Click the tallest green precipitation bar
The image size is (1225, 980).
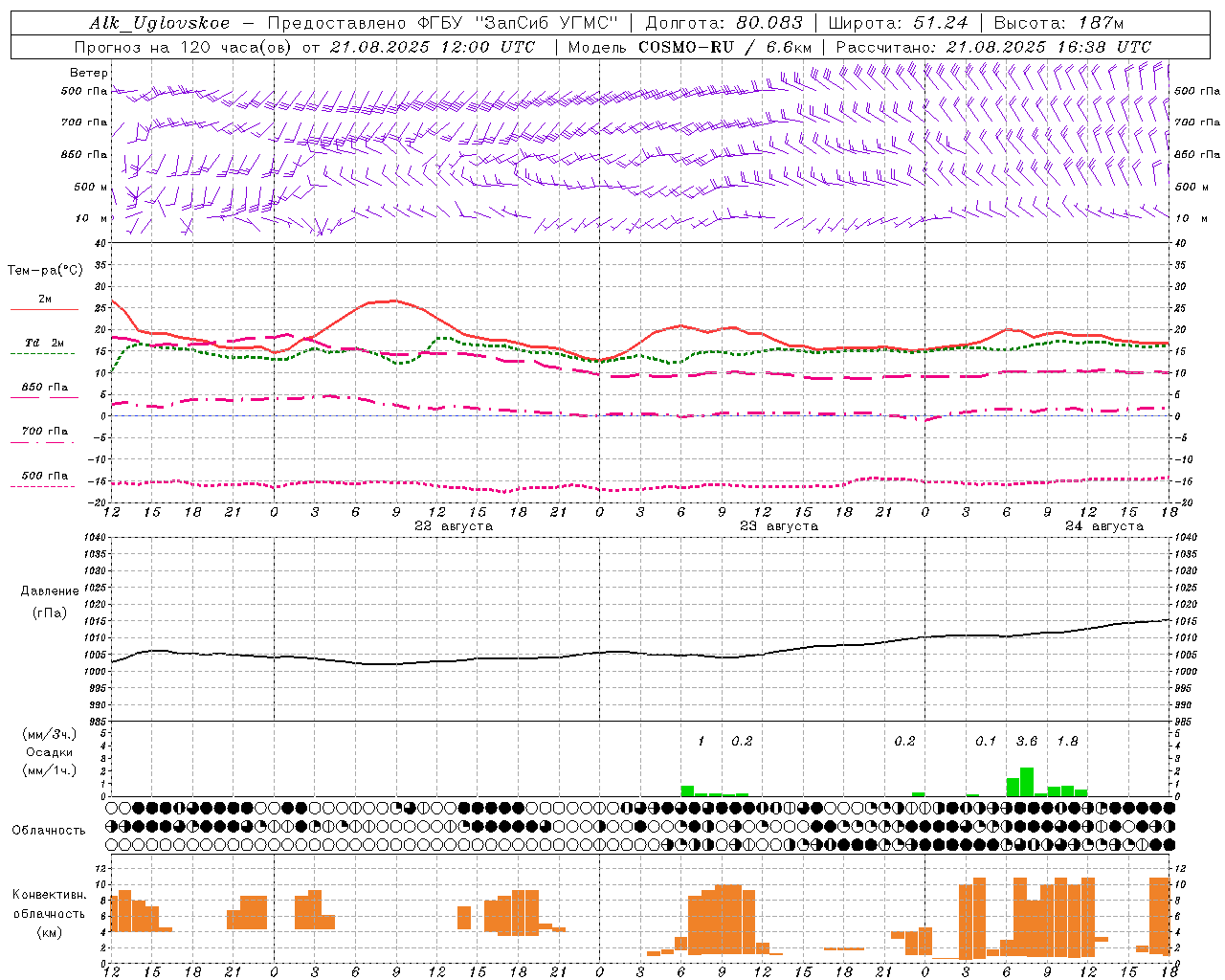[x=1027, y=782]
